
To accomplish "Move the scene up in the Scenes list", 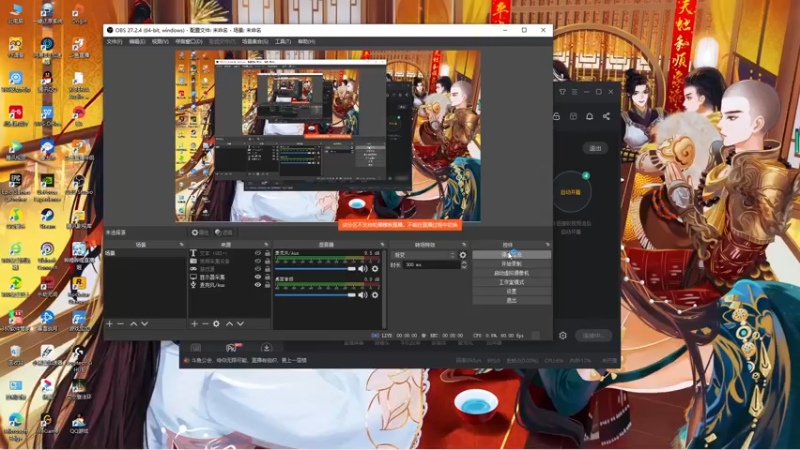I will click(x=133, y=323).
